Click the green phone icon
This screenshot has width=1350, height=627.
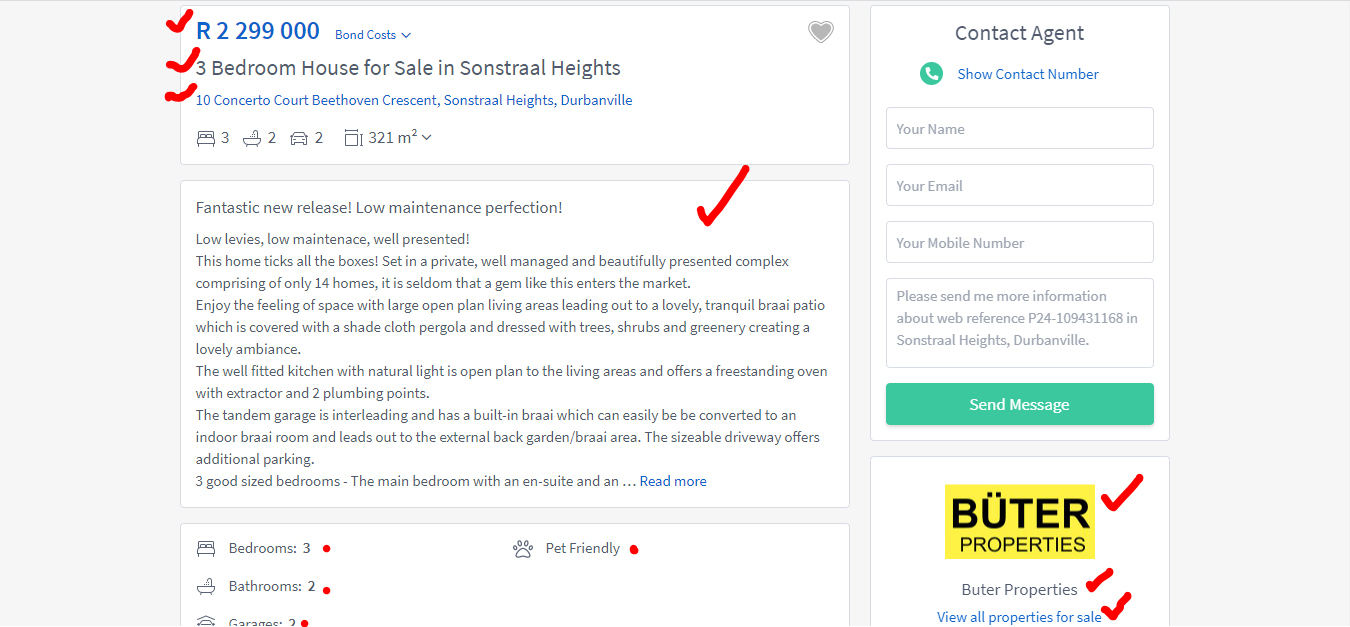point(931,73)
